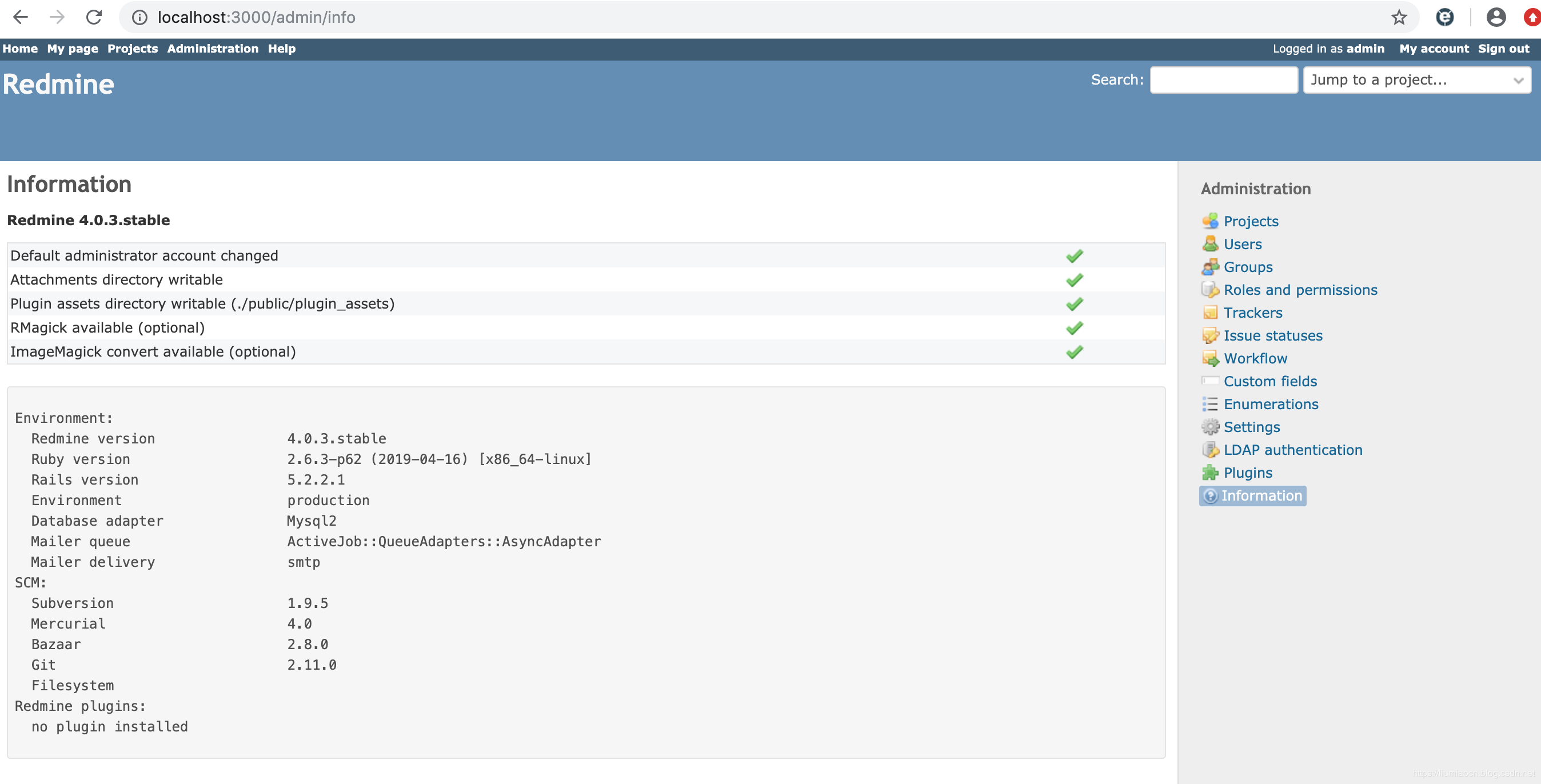1541x784 pixels.
Task: Click the Rails version value '5.2.2.1'
Action: (x=316, y=479)
